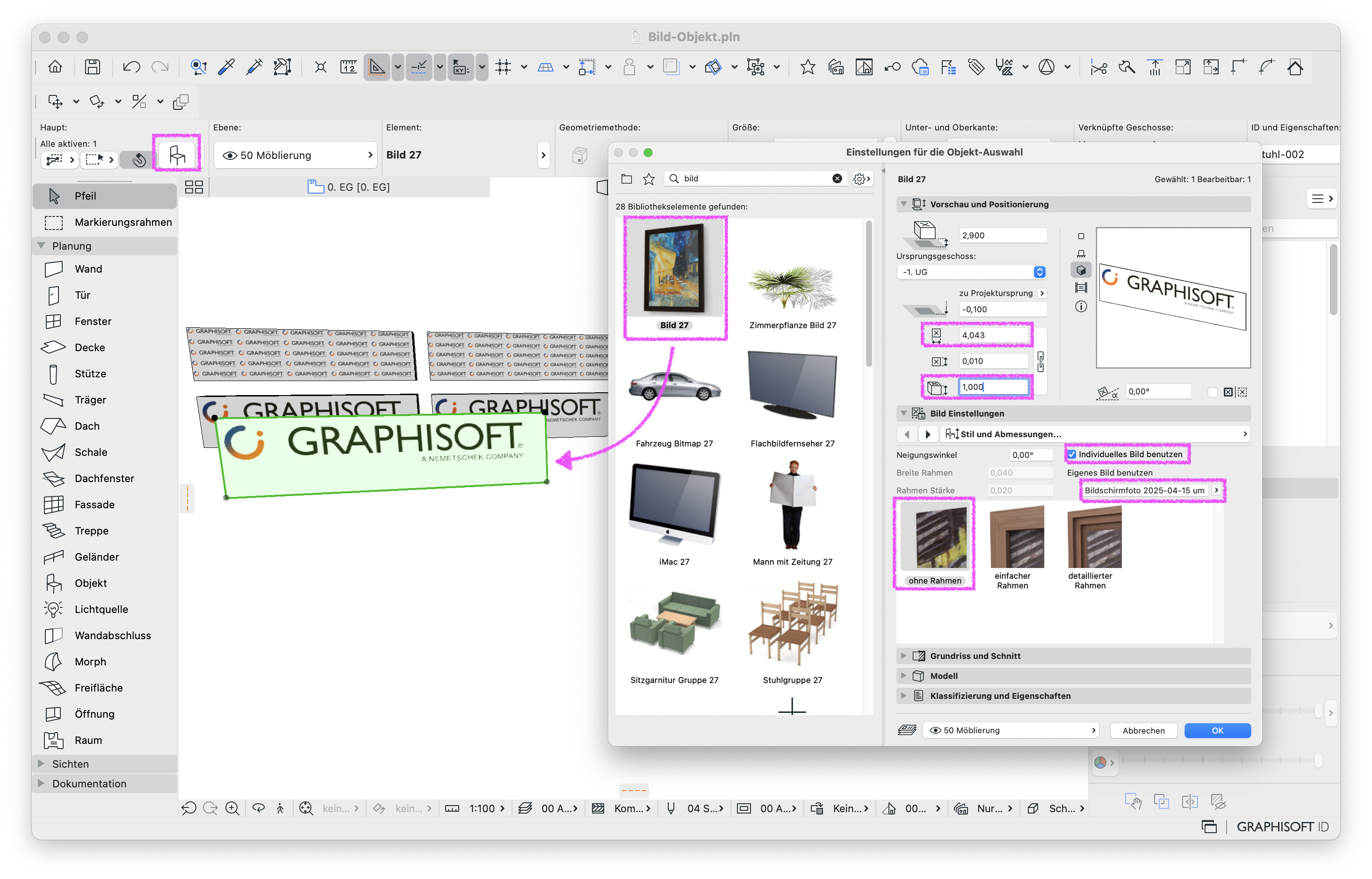Open the Ursprungsgeschoss -1. UG dropdown
This screenshot has height=879, width=1372.
click(972, 272)
